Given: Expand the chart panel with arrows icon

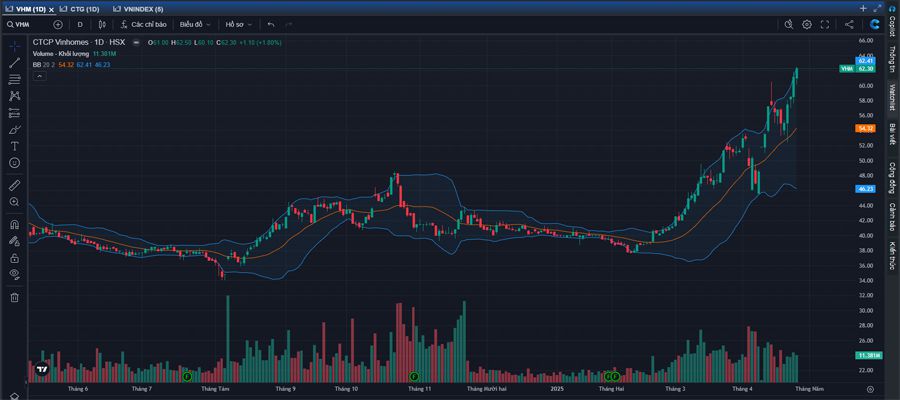Looking at the screenshot, I should pyautogui.click(x=877, y=8).
